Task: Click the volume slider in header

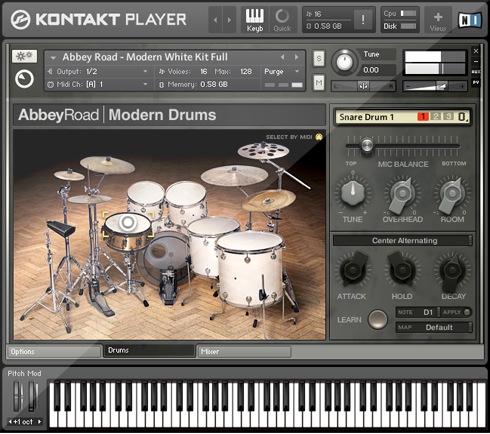Action: pos(435,86)
